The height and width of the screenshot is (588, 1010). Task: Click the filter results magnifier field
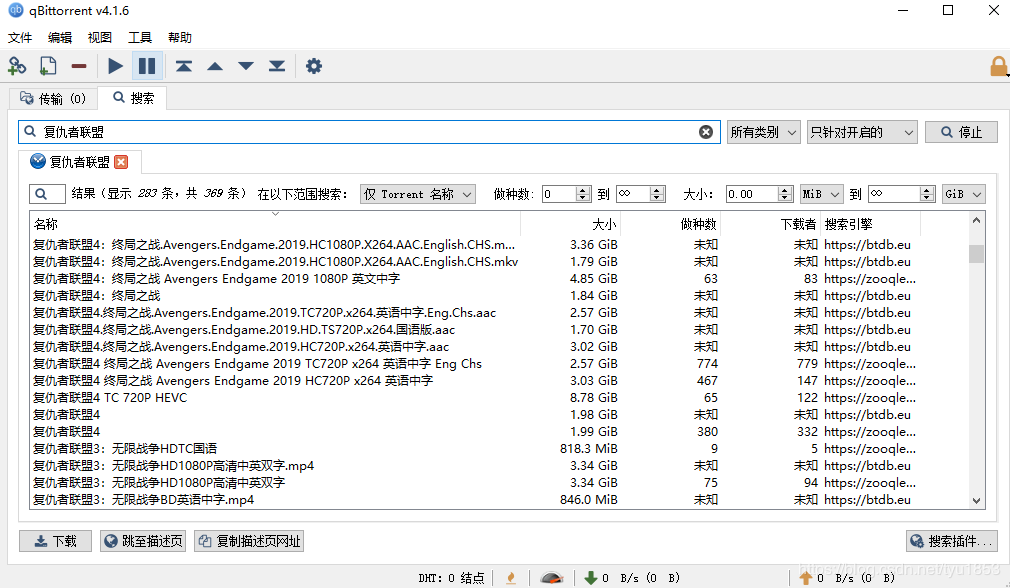click(47, 194)
